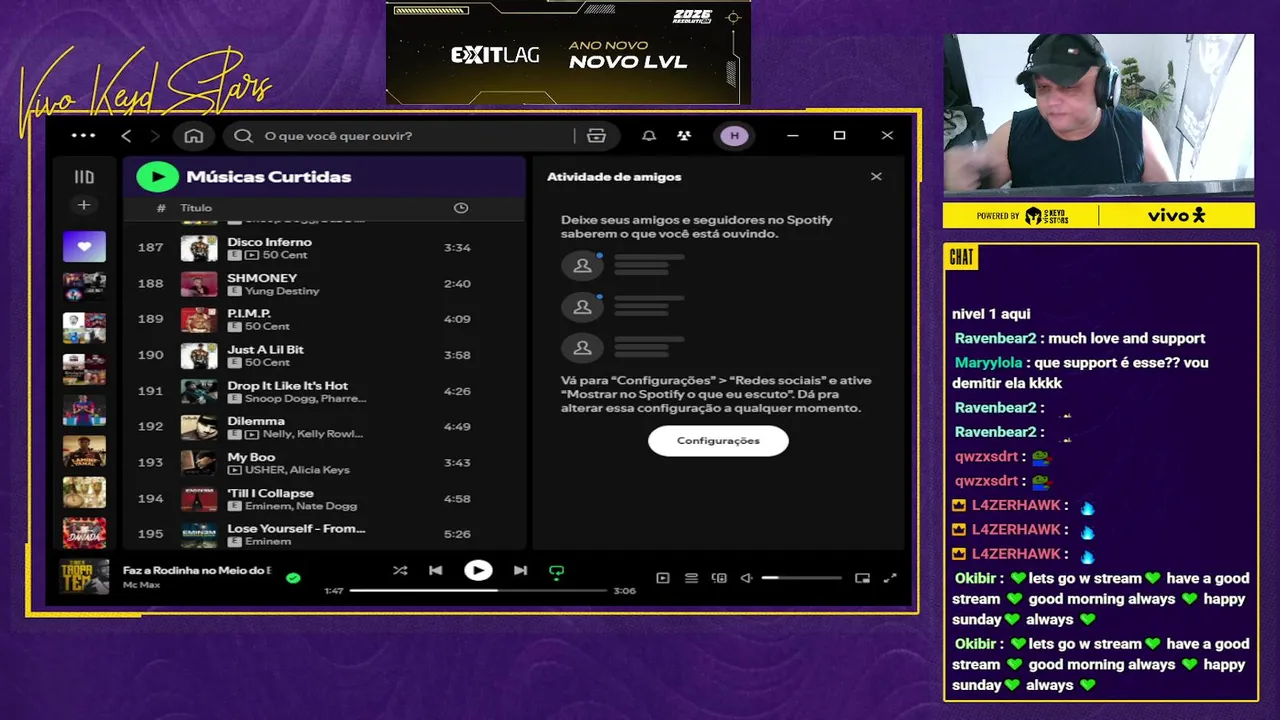This screenshot has width=1280, height=720.
Task: Skip to the previous track
Action: (435, 571)
